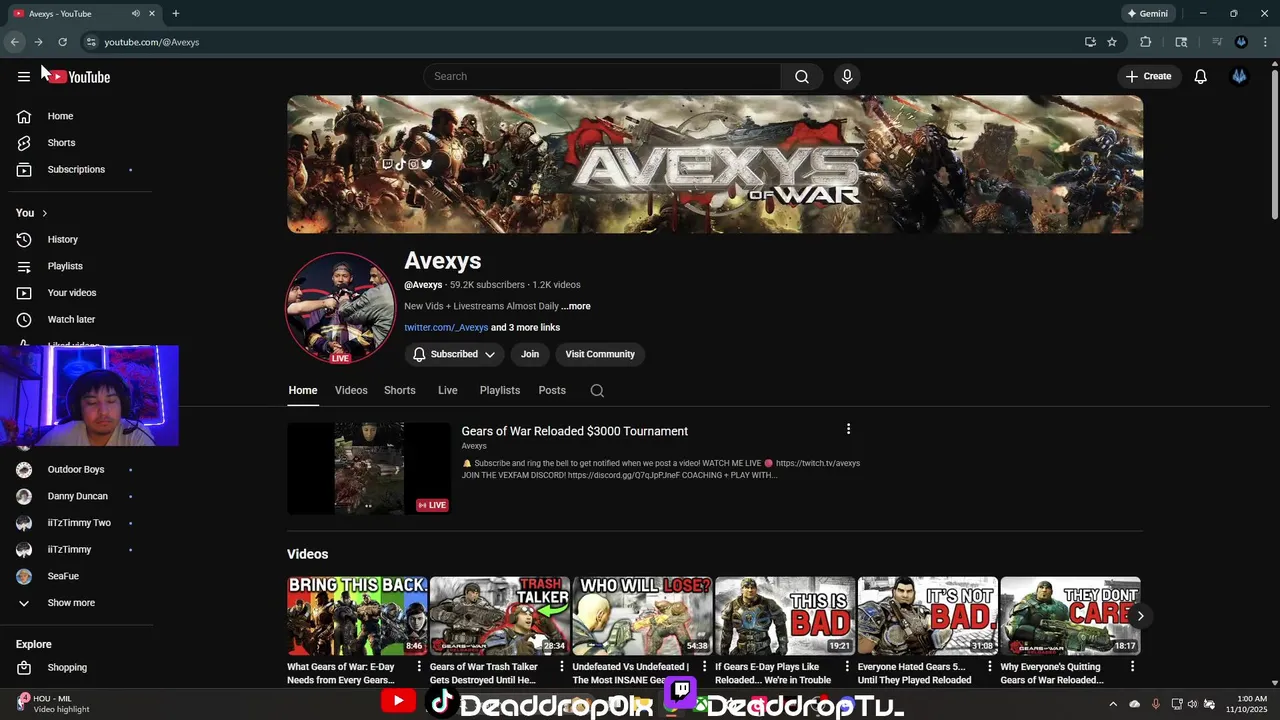
Task: Open the Subscribed notification dropdown
Action: pos(455,354)
